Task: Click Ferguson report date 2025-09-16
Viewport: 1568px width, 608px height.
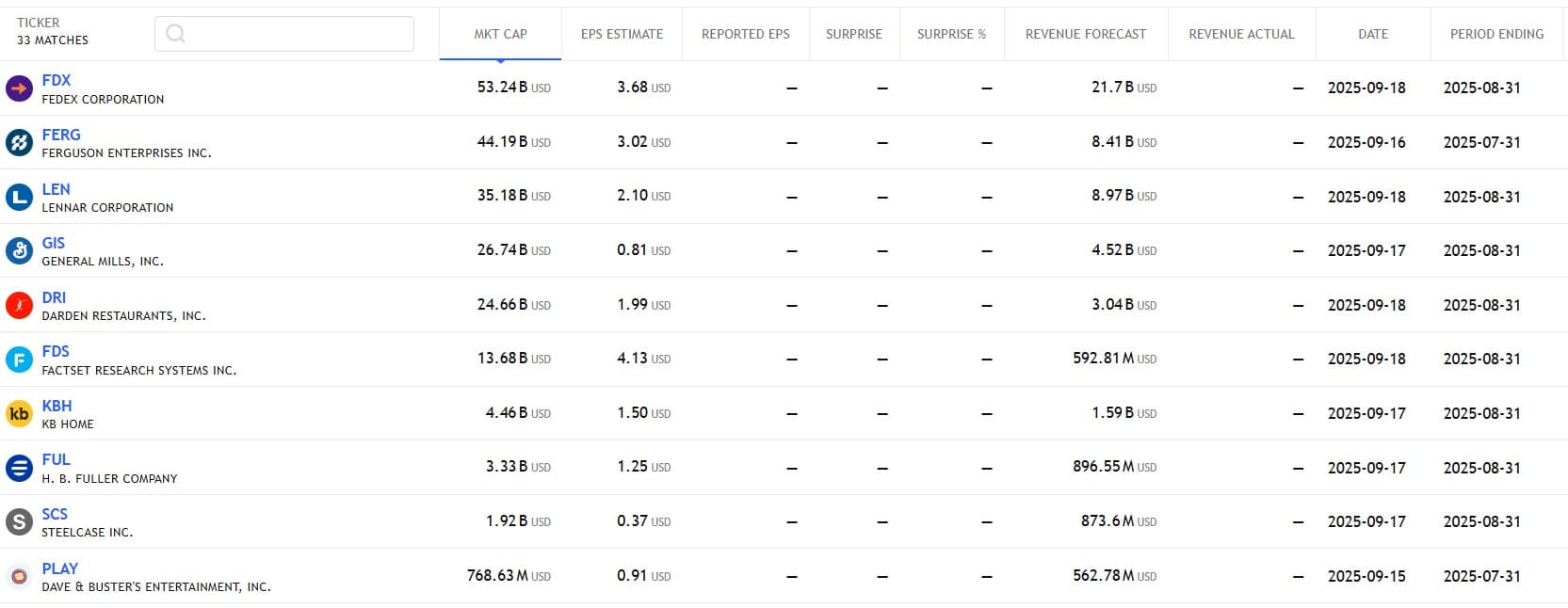Action: coord(1366,143)
